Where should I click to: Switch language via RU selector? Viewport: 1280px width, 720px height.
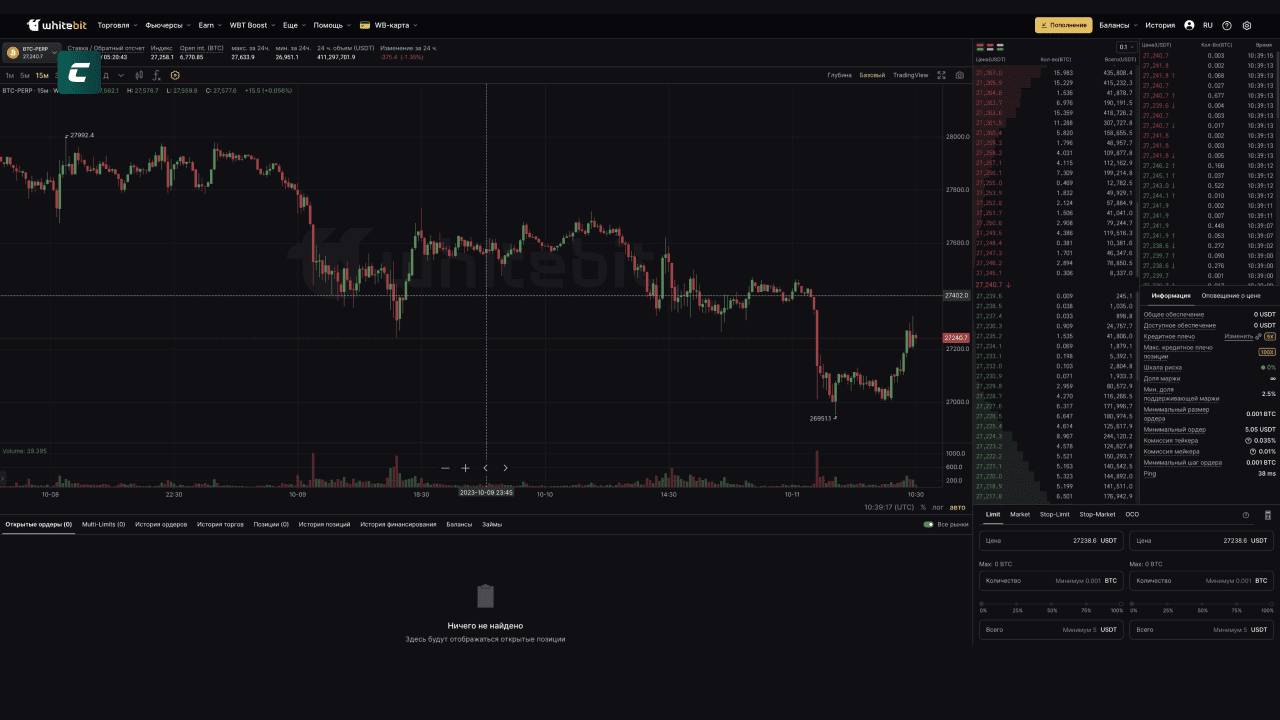1208,25
